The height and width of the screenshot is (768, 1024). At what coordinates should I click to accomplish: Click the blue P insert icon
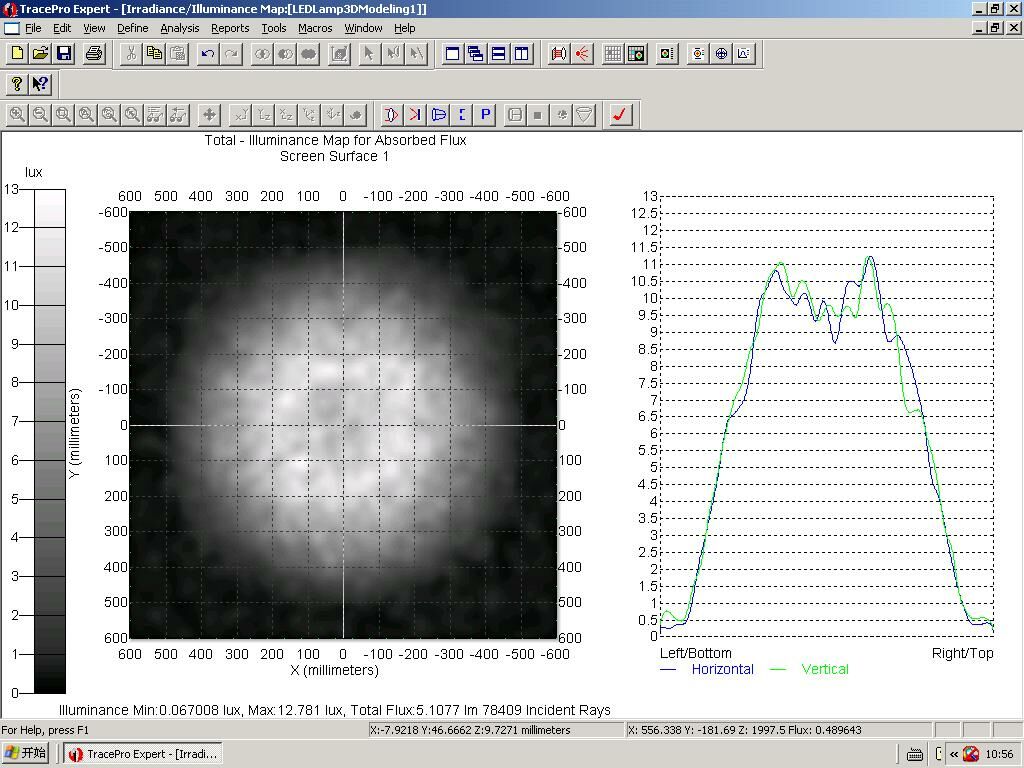pos(485,115)
